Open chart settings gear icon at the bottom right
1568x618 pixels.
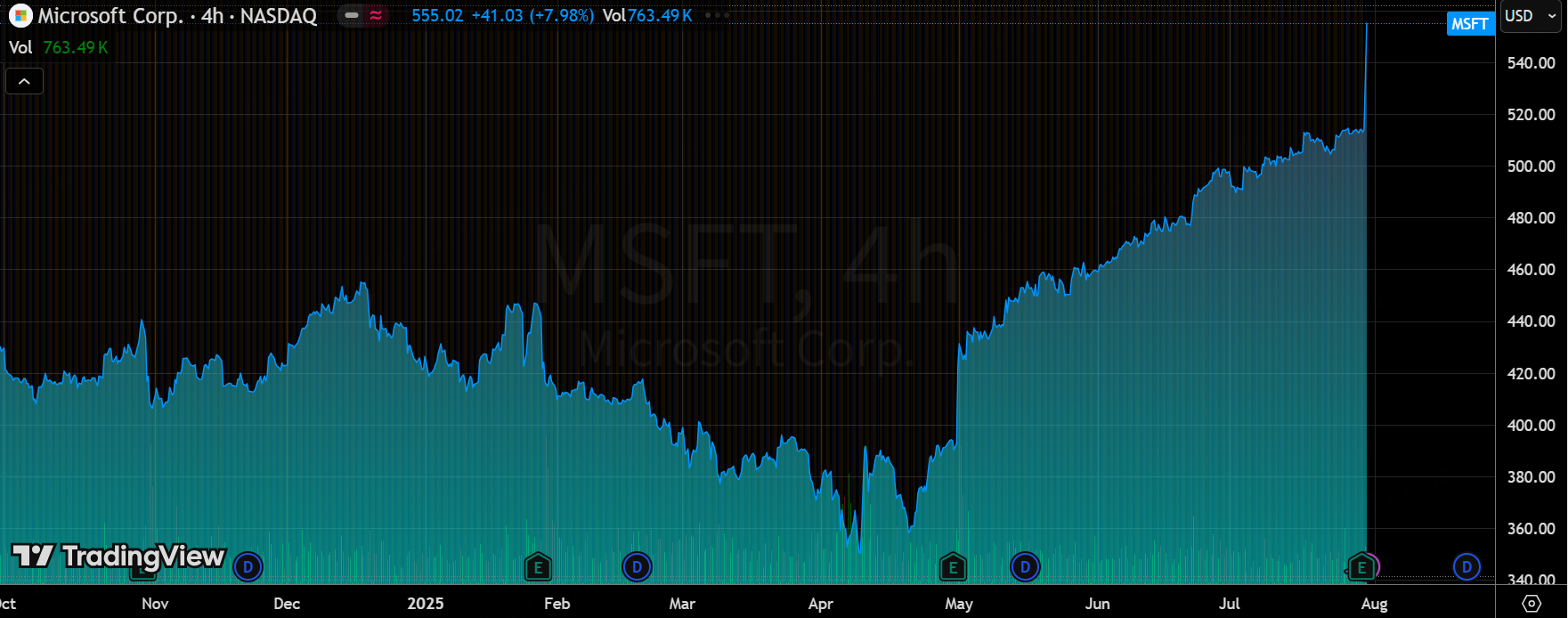point(1531,604)
